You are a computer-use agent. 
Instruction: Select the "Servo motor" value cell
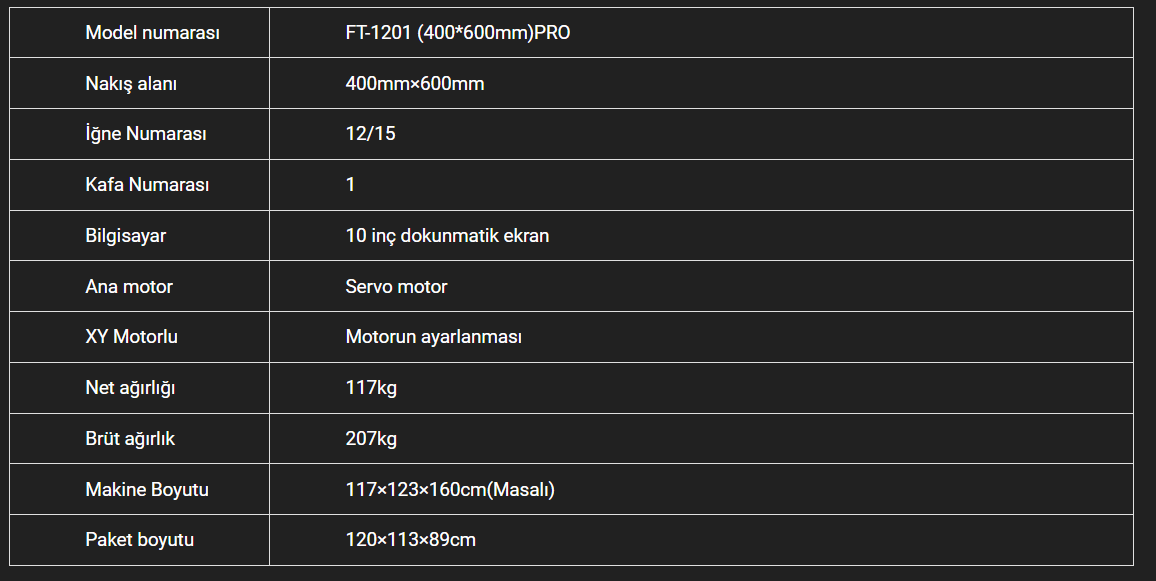click(x=396, y=287)
